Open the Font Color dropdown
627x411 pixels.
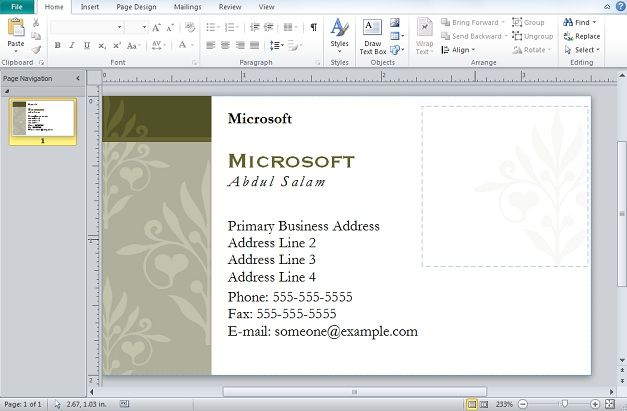point(186,45)
